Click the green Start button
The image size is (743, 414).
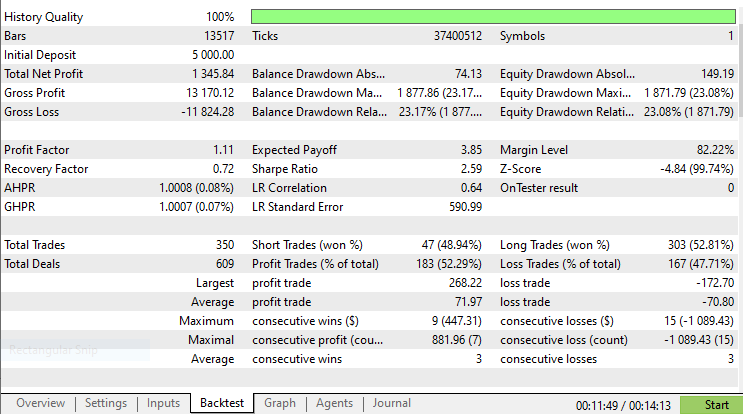pyautogui.click(x=711, y=405)
